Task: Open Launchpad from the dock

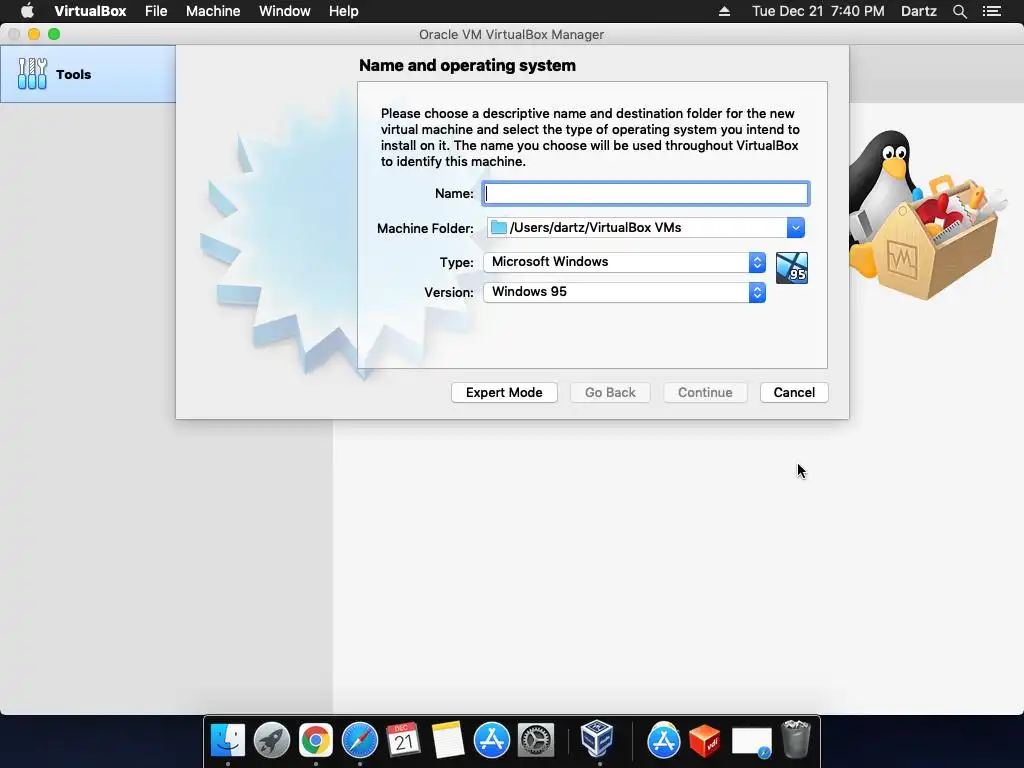Action: tap(272, 740)
